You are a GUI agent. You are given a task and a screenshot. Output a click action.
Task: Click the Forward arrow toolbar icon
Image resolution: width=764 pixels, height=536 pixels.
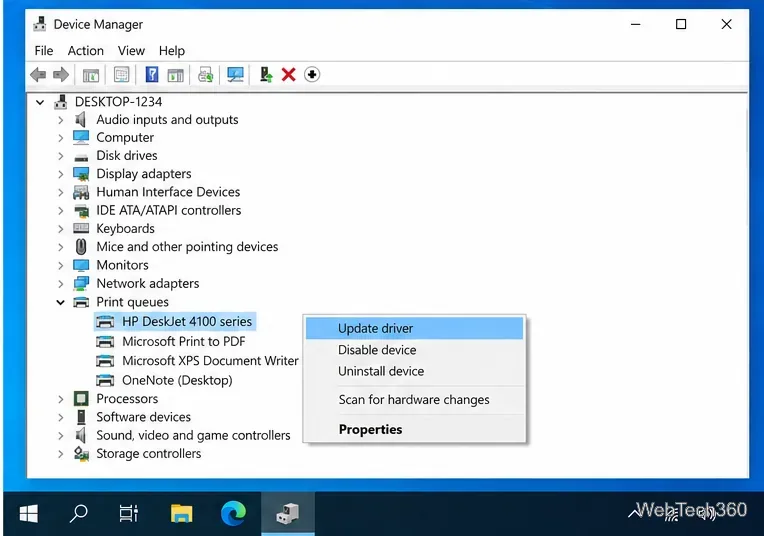pyautogui.click(x=61, y=75)
